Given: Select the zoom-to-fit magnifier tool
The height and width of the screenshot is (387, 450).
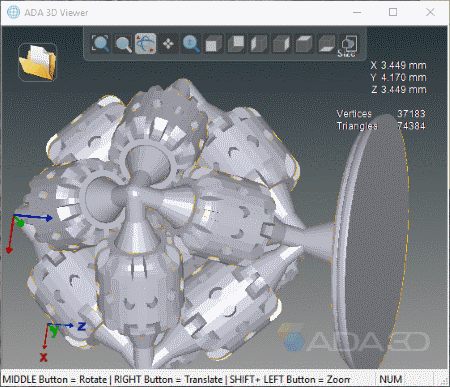Looking at the screenshot, I should coord(100,44).
